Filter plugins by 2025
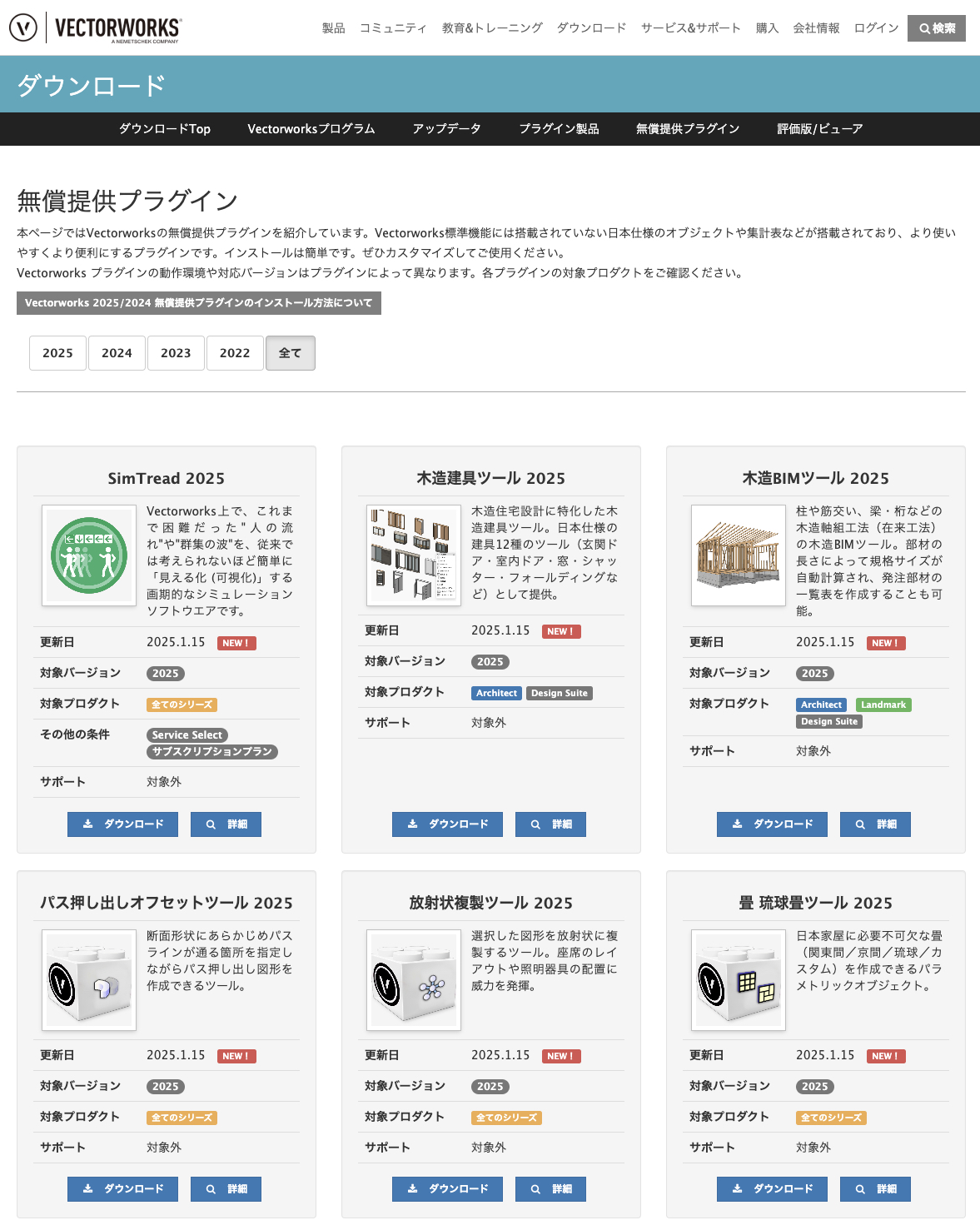 tap(57, 353)
